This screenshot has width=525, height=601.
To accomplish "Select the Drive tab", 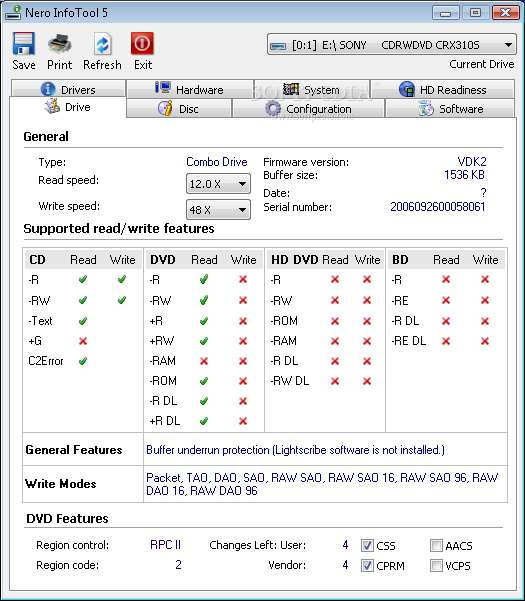I will [68, 107].
